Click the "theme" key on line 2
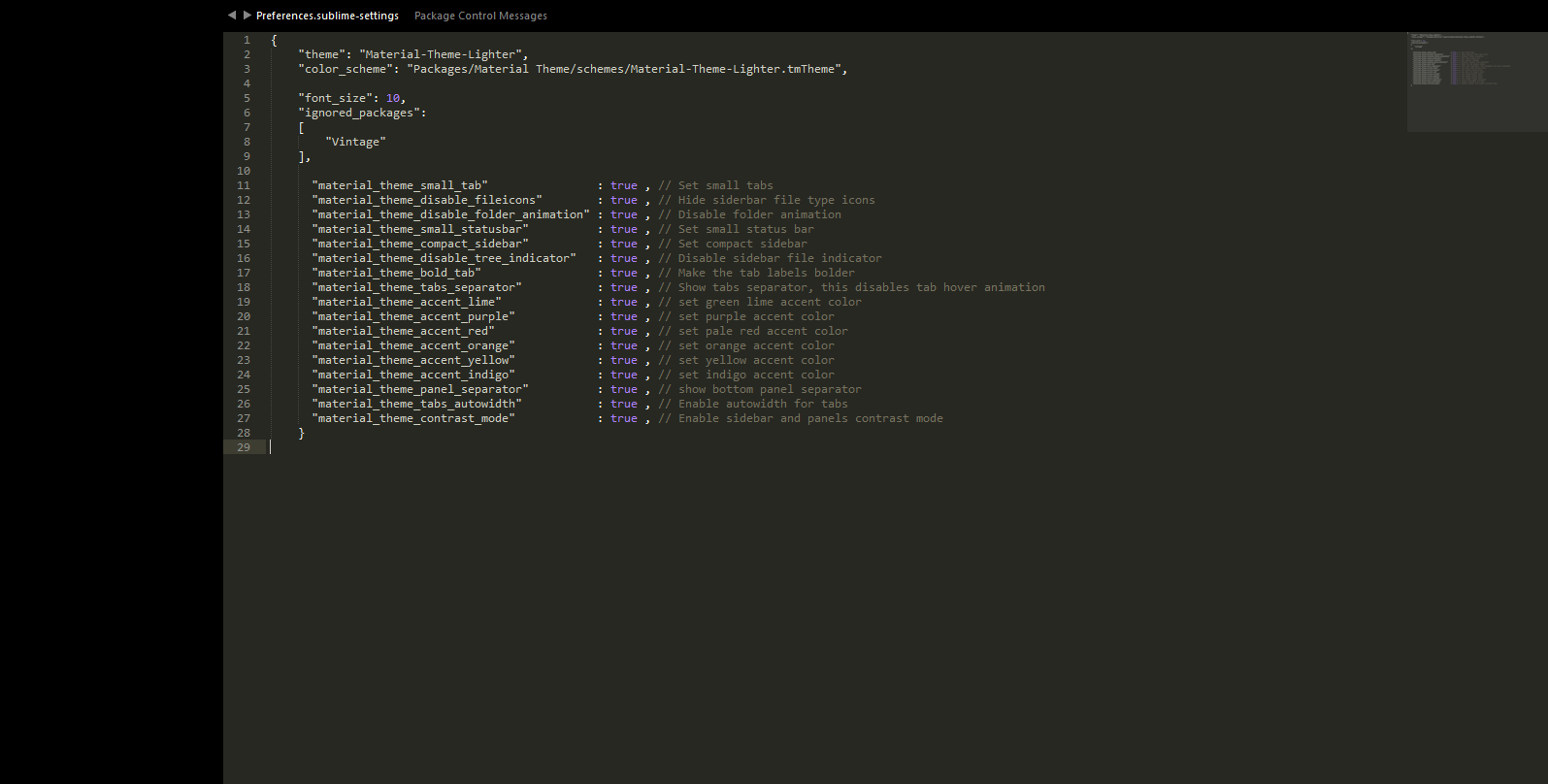 pos(322,54)
